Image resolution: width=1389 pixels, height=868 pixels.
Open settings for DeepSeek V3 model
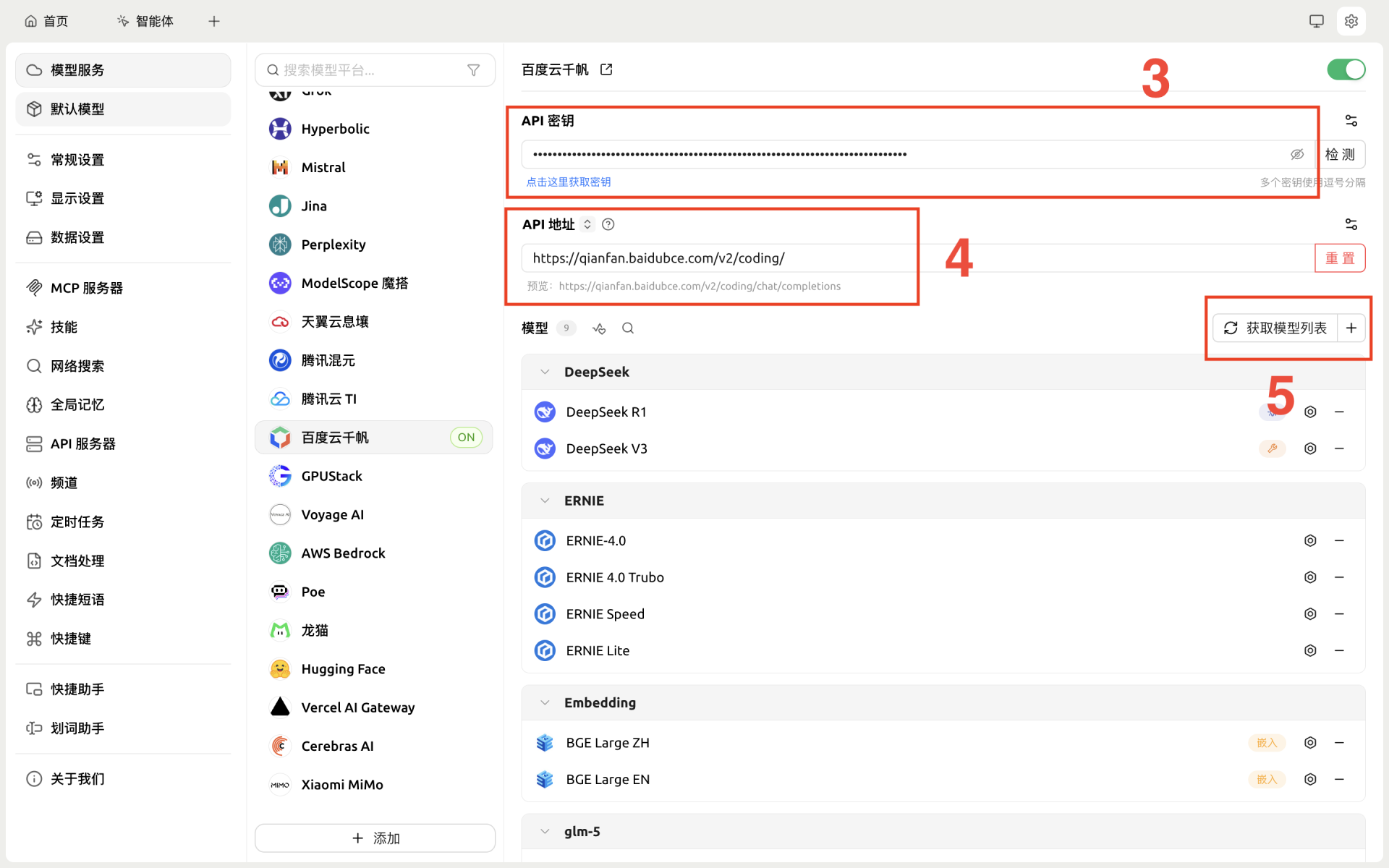(1310, 448)
